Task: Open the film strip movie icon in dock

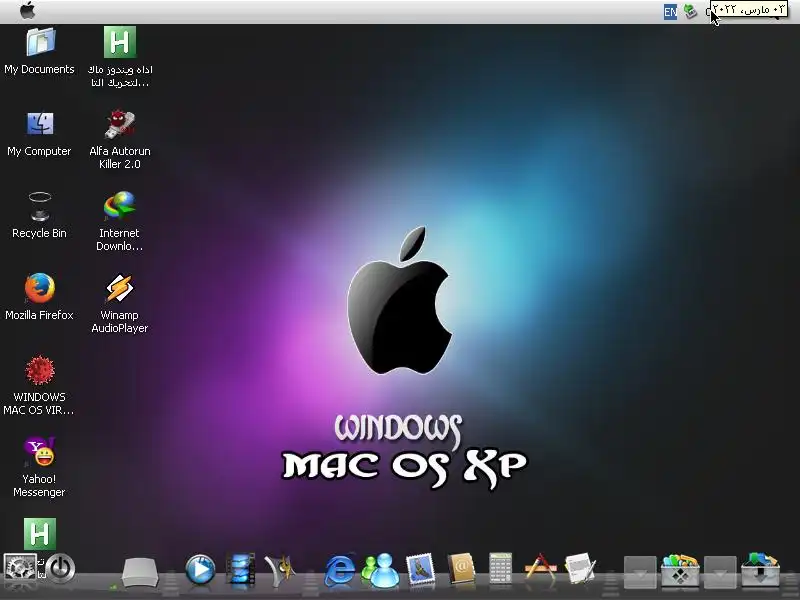Action: pos(240,569)
